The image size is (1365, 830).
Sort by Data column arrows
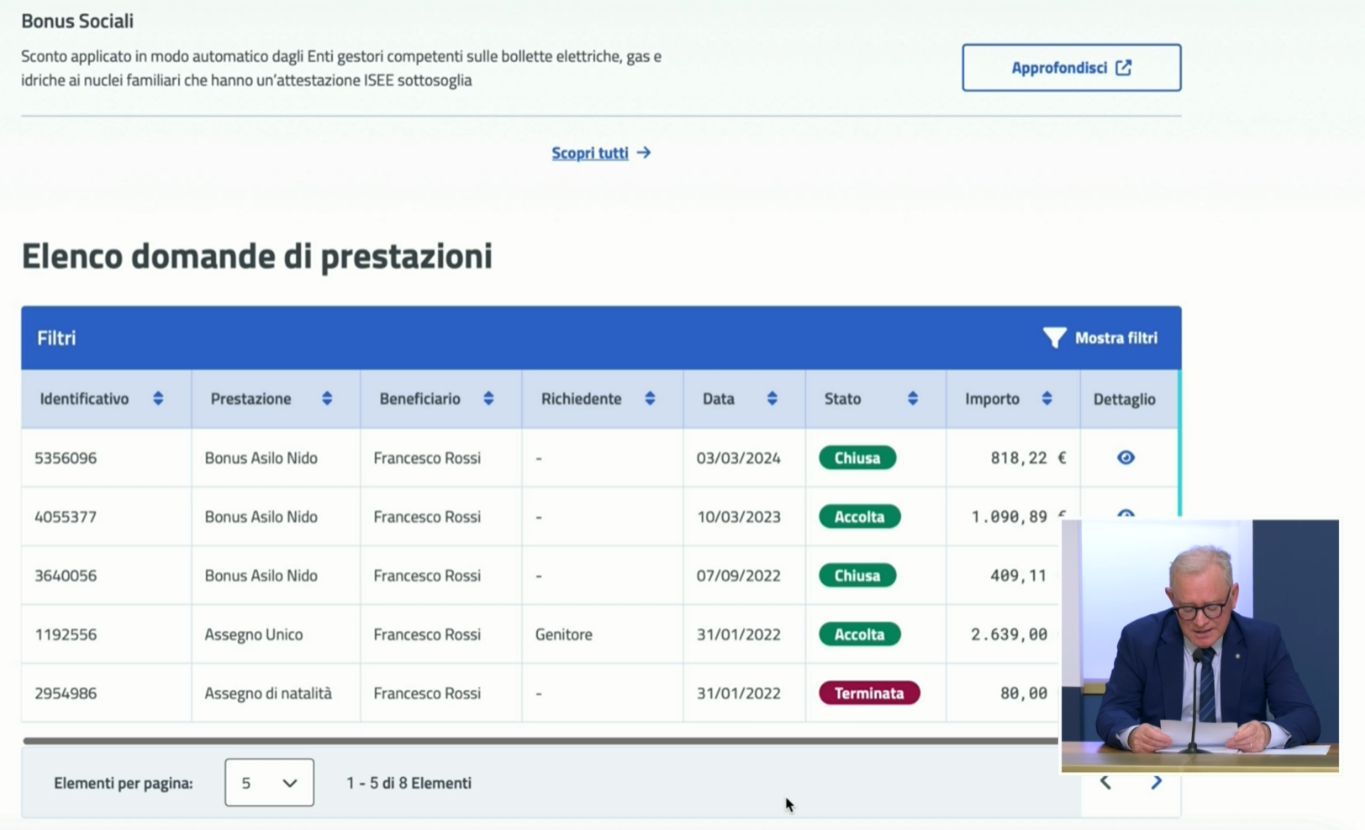[772, 399]
